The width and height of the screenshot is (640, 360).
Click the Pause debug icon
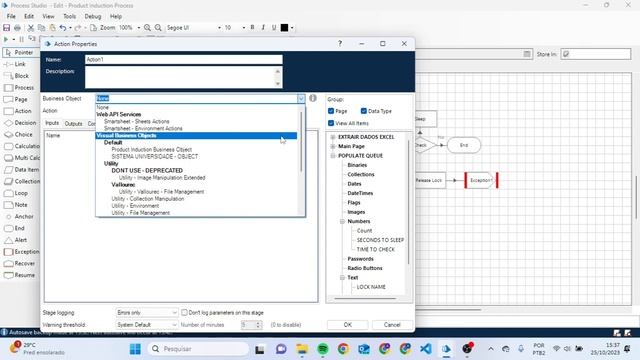click(x=21, y=39)
